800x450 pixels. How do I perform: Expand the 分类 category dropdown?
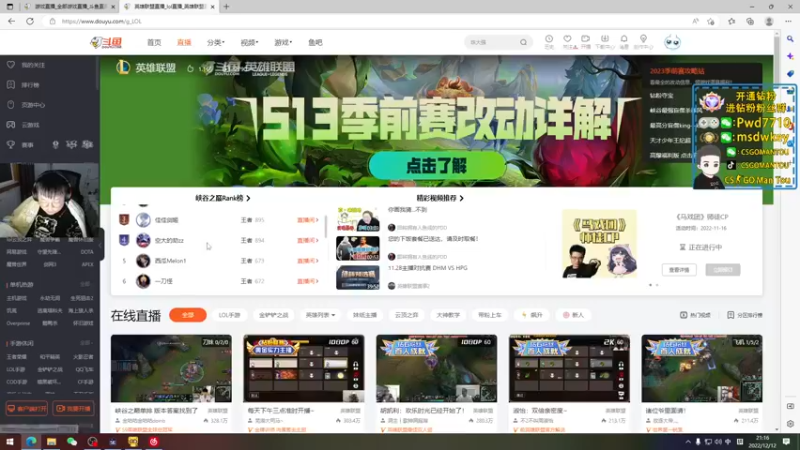215,42
